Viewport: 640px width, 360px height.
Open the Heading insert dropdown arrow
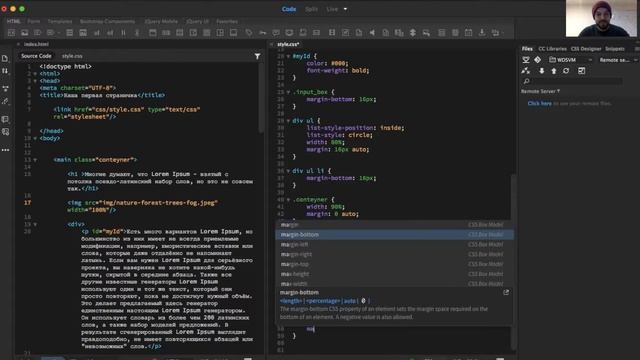(x=59, y=33)
